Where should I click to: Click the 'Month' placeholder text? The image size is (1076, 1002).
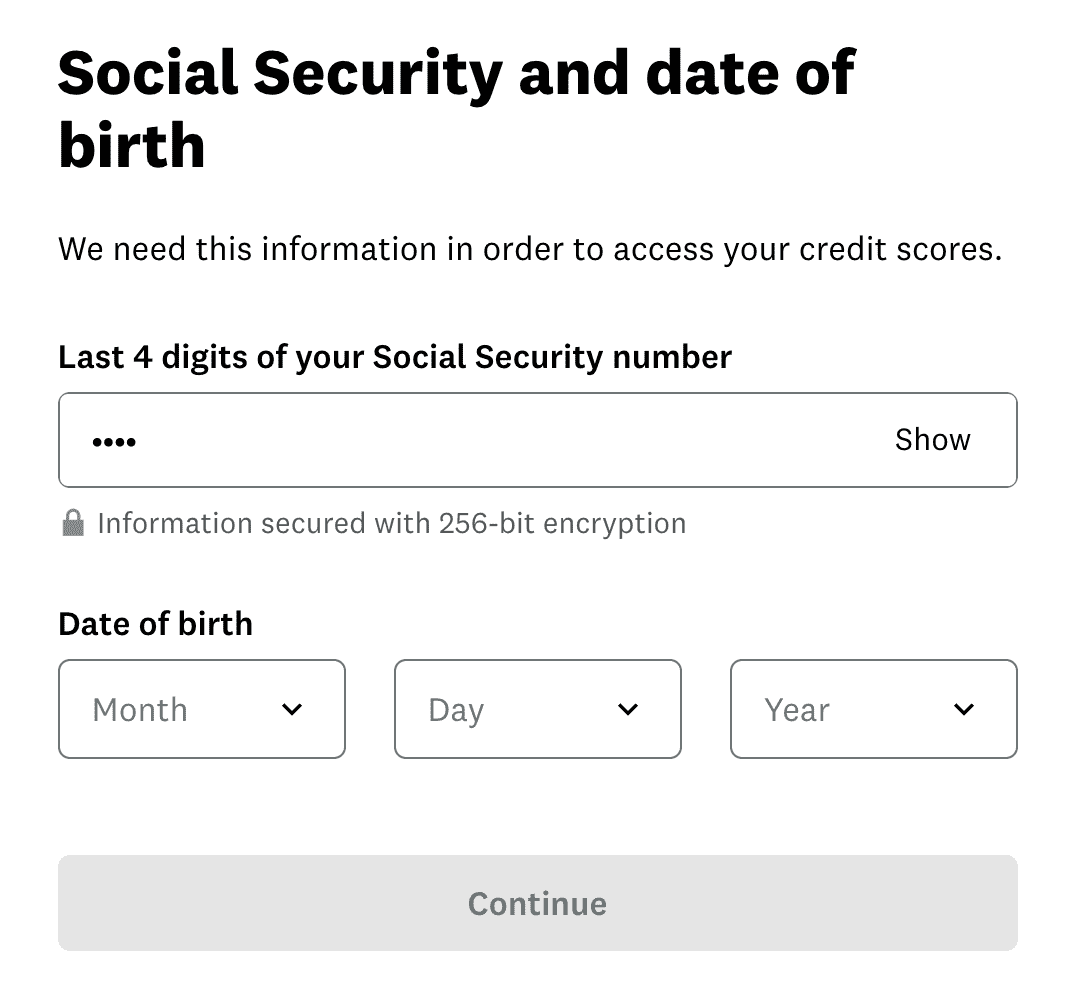pos(140,710)
